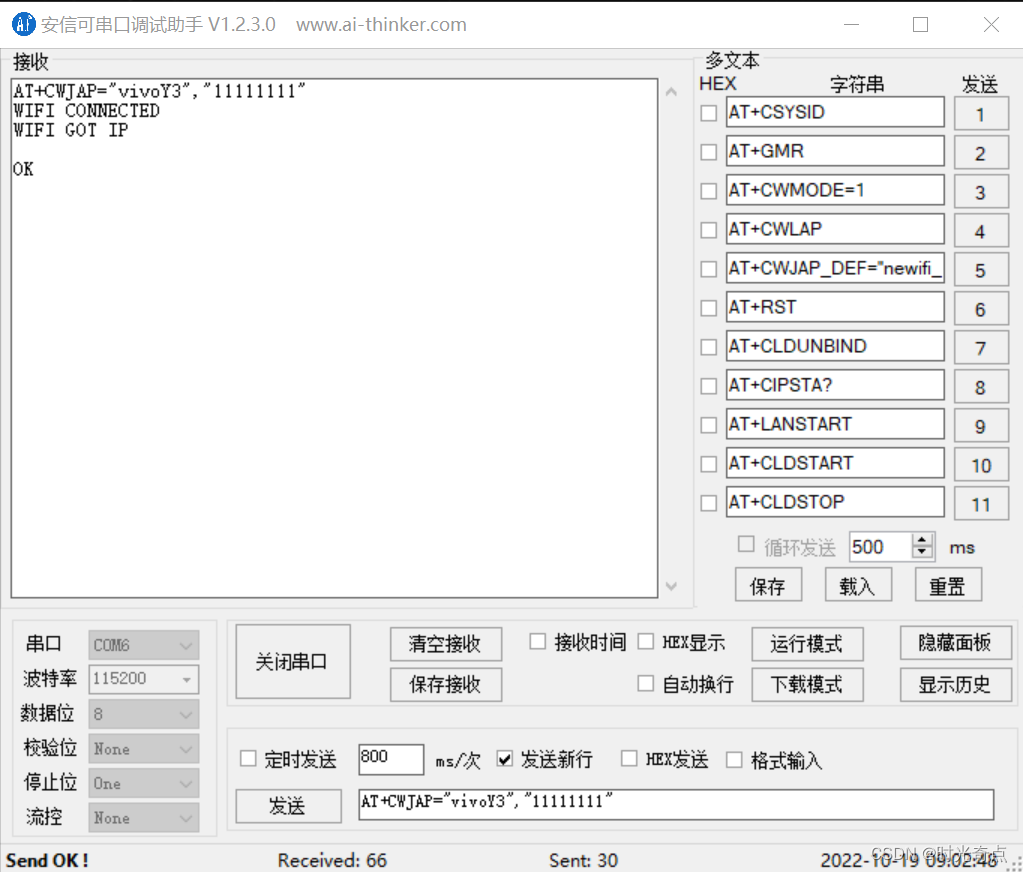Enable the 循环发送 loop send checkbox
1023x872 pixels.
[x=746, y=544]
